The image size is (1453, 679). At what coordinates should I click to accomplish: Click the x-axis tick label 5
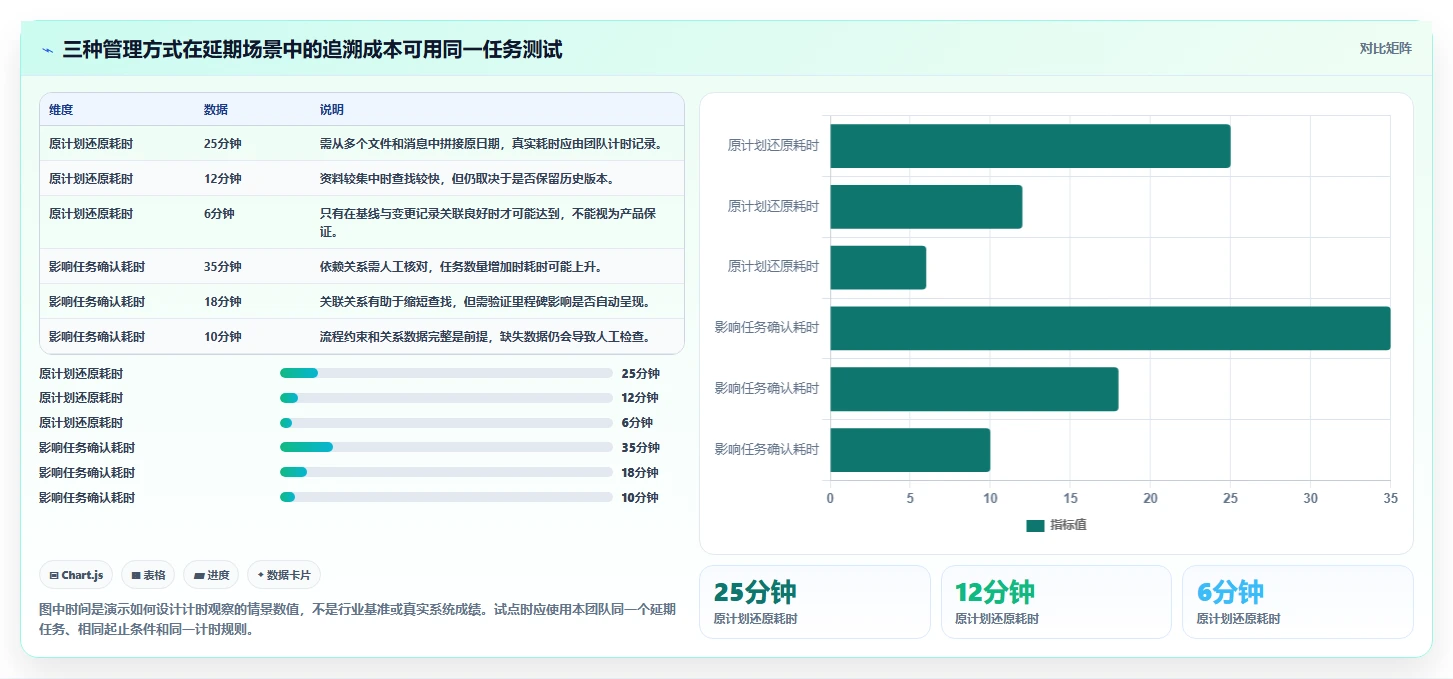pos(910,498)
